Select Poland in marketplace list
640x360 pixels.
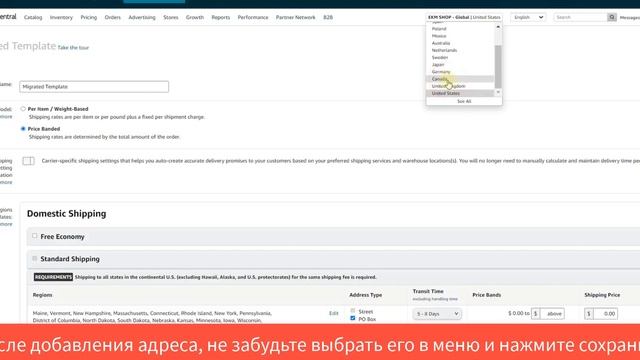(x=439, y=29)
